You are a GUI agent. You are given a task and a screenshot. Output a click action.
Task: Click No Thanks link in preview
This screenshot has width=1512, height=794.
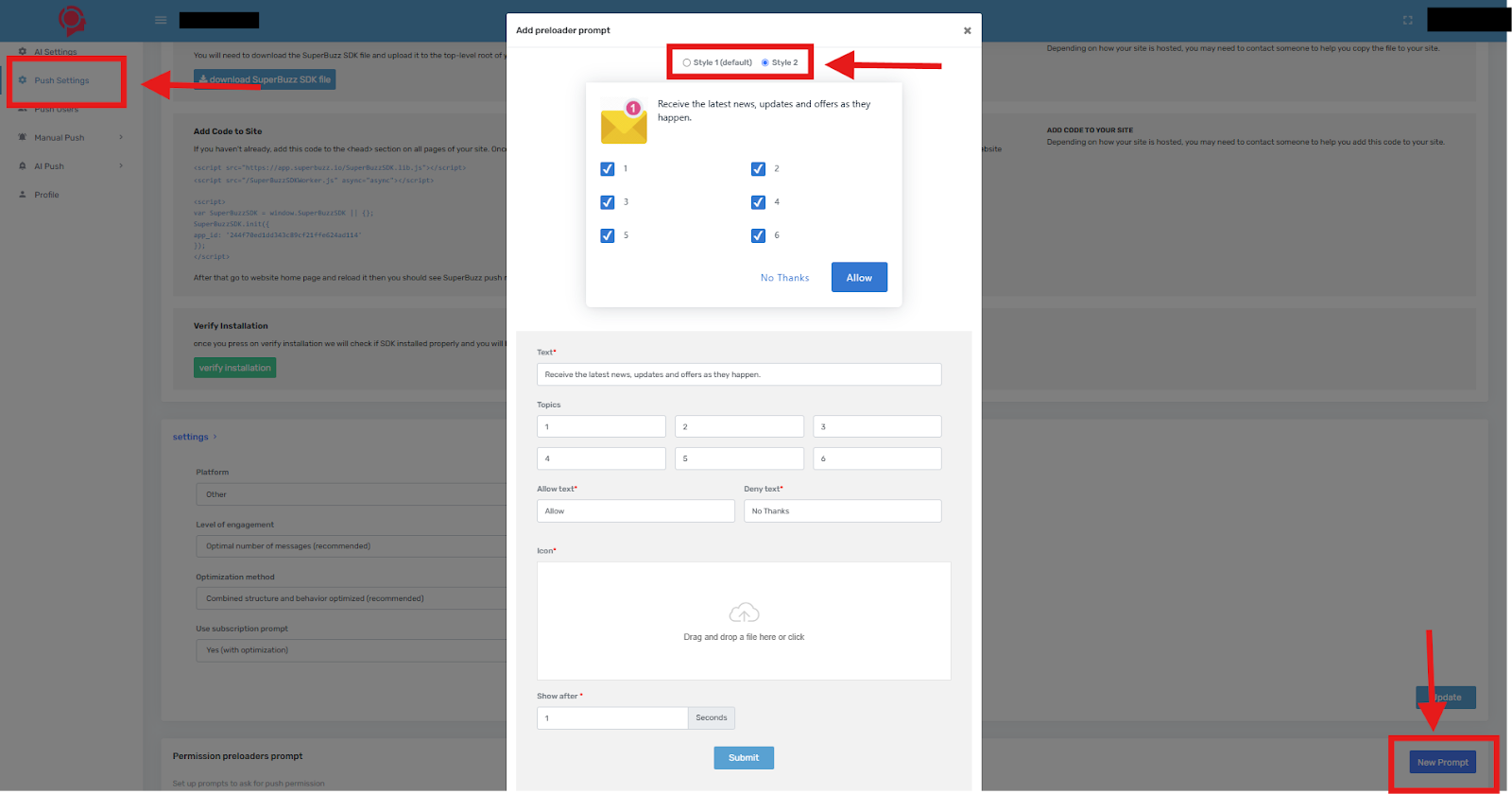coord(784,278)
